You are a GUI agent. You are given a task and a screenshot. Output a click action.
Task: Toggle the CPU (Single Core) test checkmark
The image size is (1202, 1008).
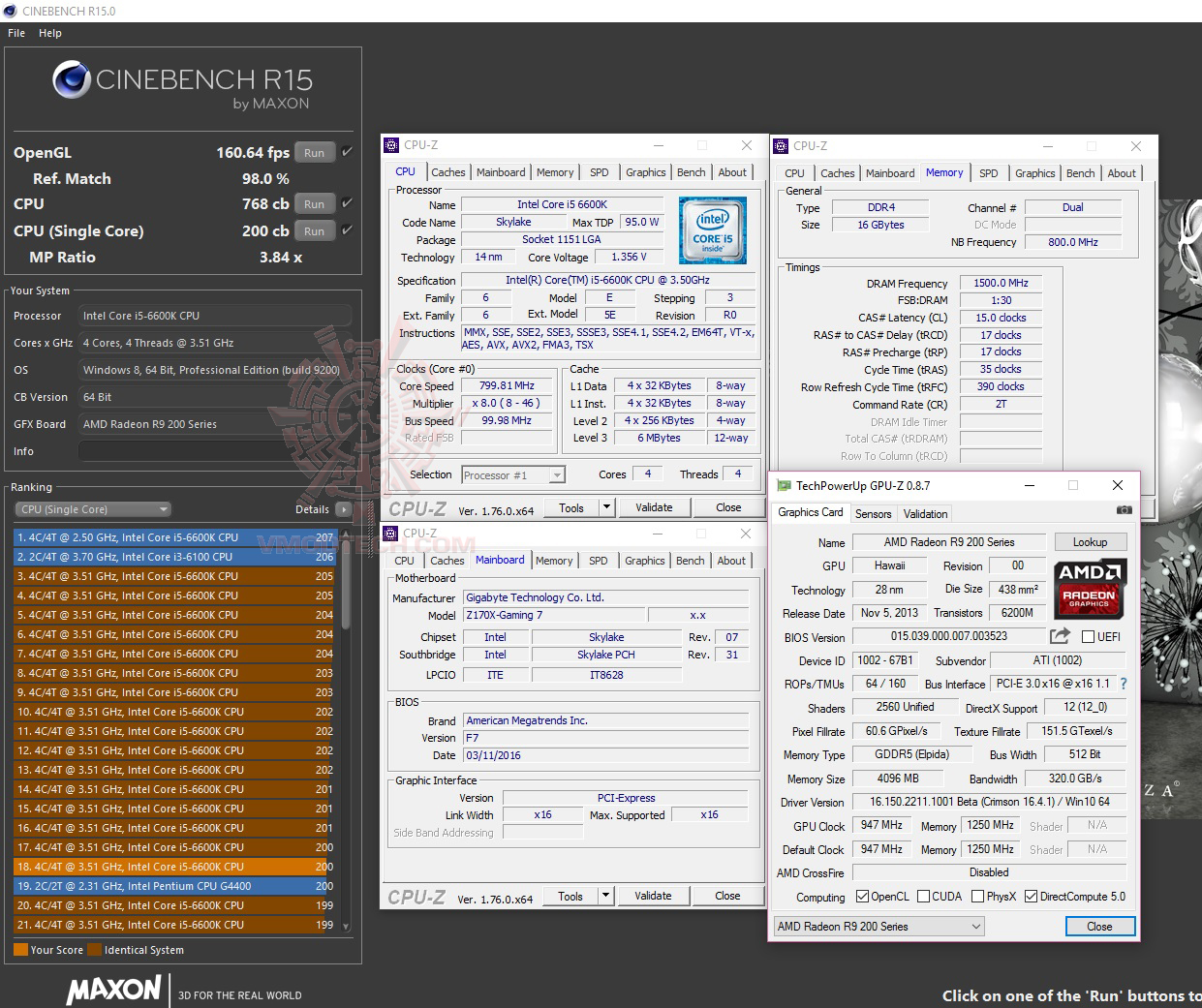[347, 230]
